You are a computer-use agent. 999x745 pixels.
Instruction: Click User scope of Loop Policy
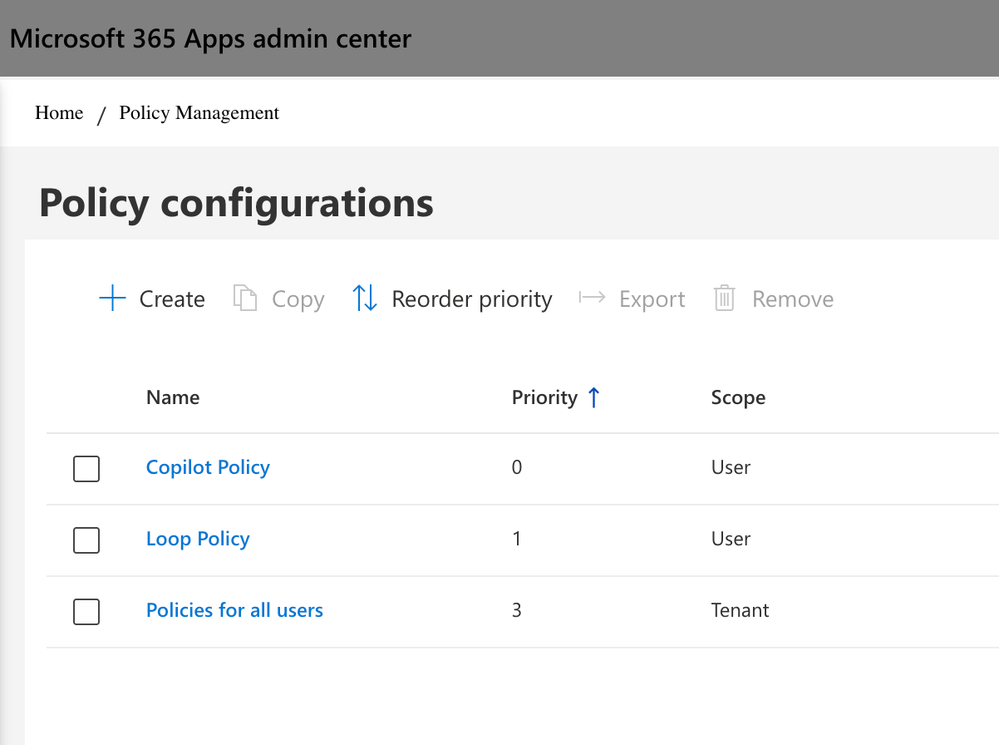point(731,539)
